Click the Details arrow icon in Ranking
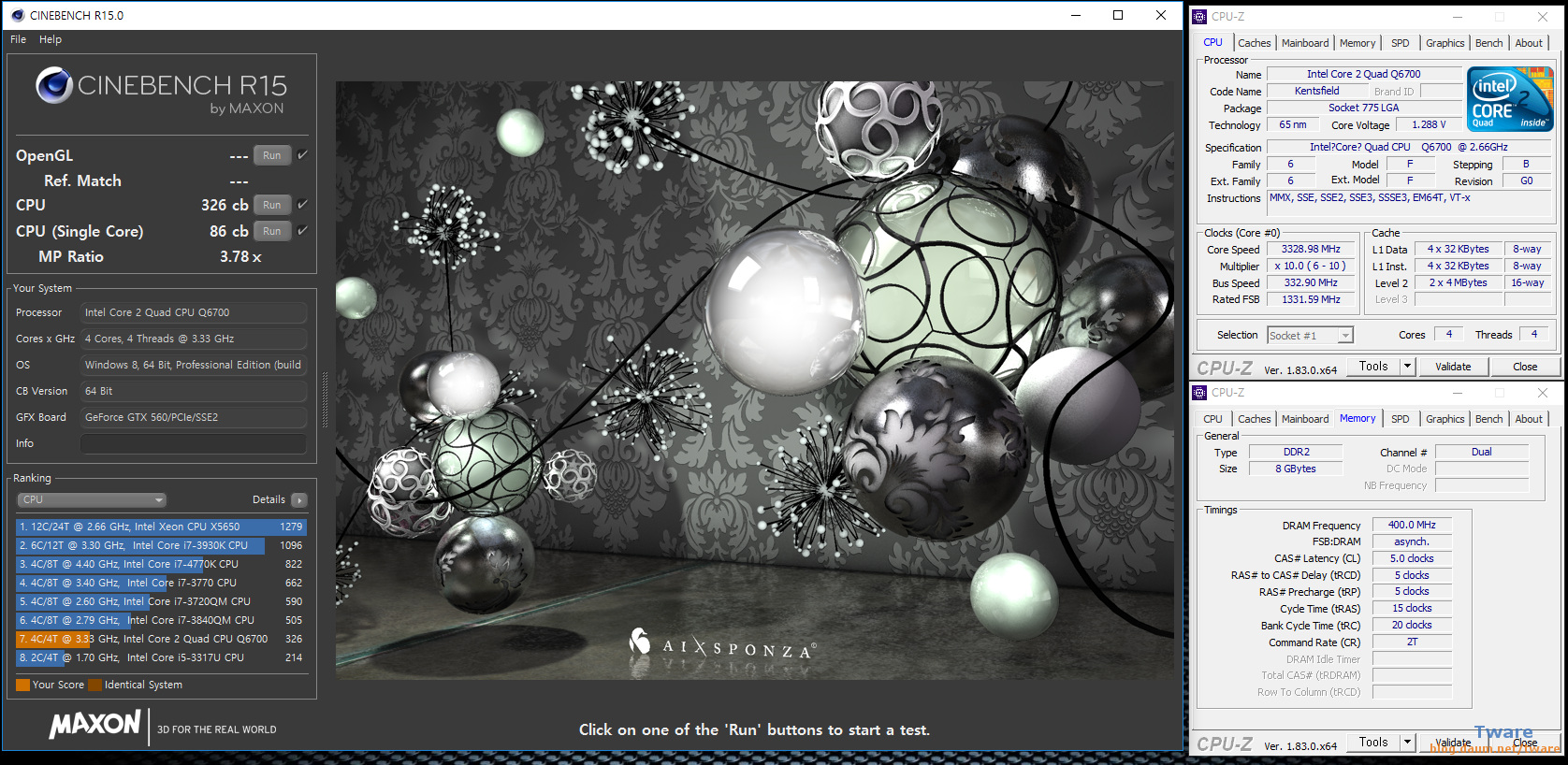This screenshot has height=765, width=1568. click(299, 500)
